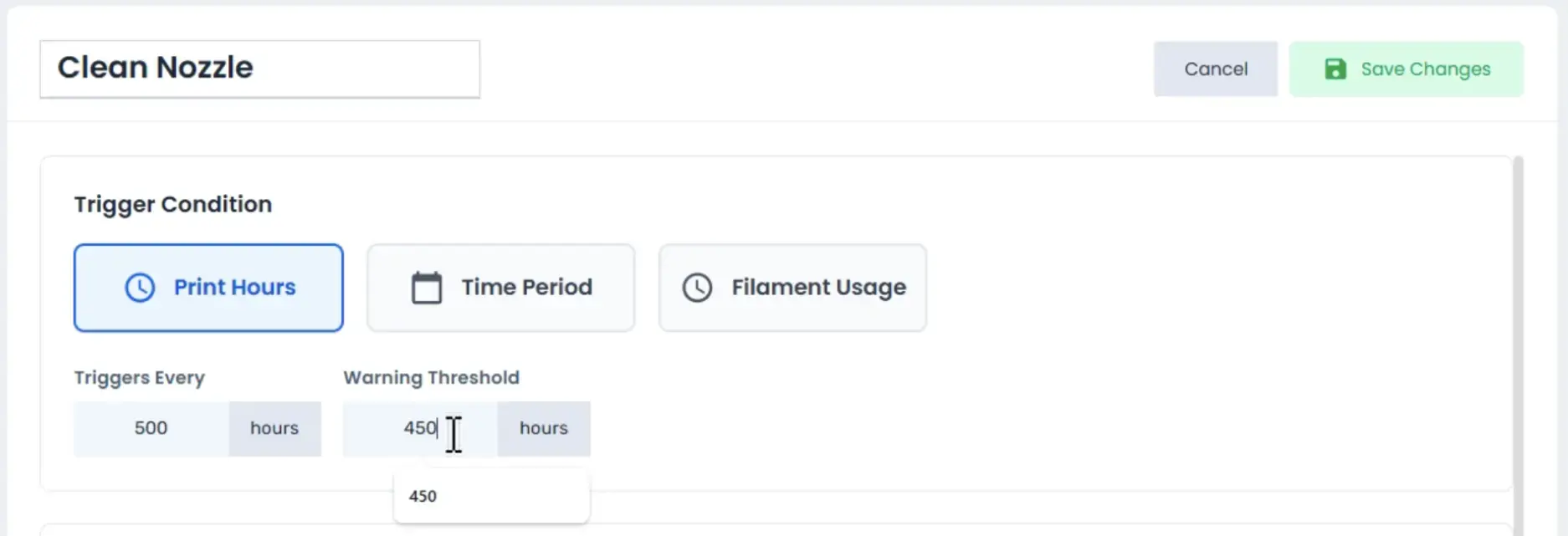
Task: Click the hours unit next to 450
Action: click(x=544, y=428)
